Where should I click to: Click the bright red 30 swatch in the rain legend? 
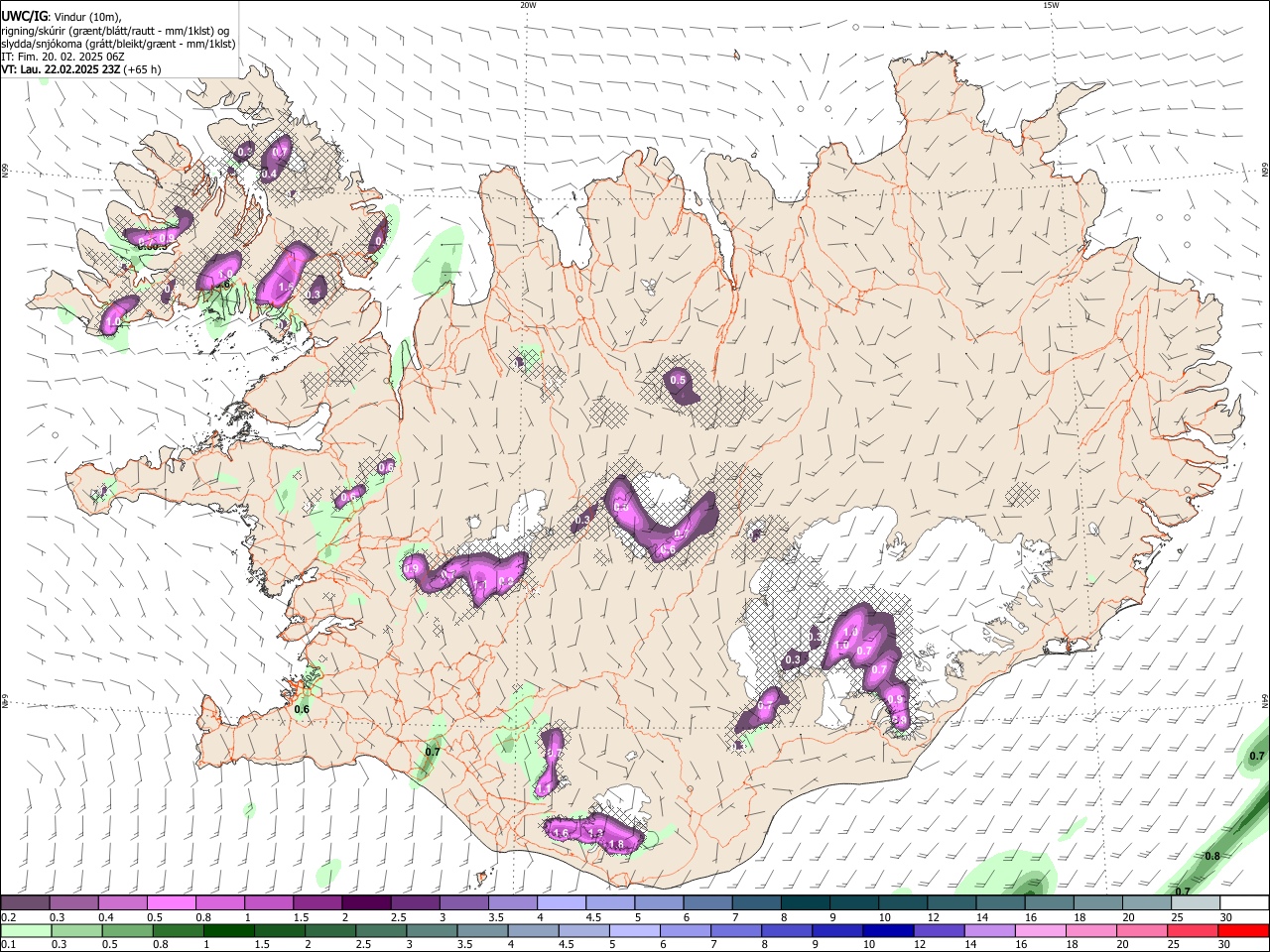[x=1243, y=930]
